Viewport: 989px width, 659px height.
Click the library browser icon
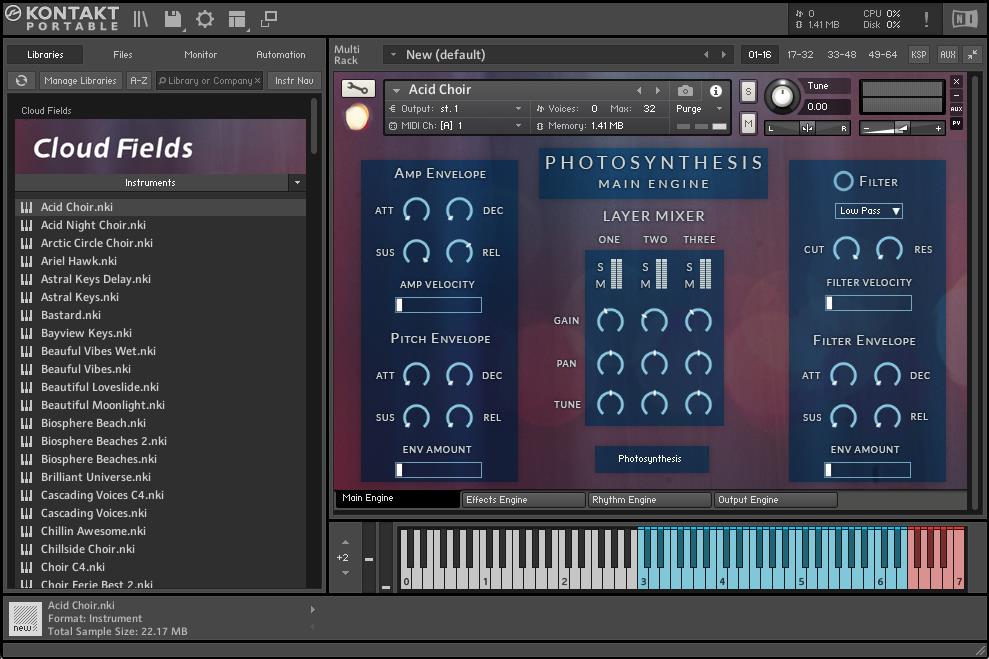(x=141, y=19)
